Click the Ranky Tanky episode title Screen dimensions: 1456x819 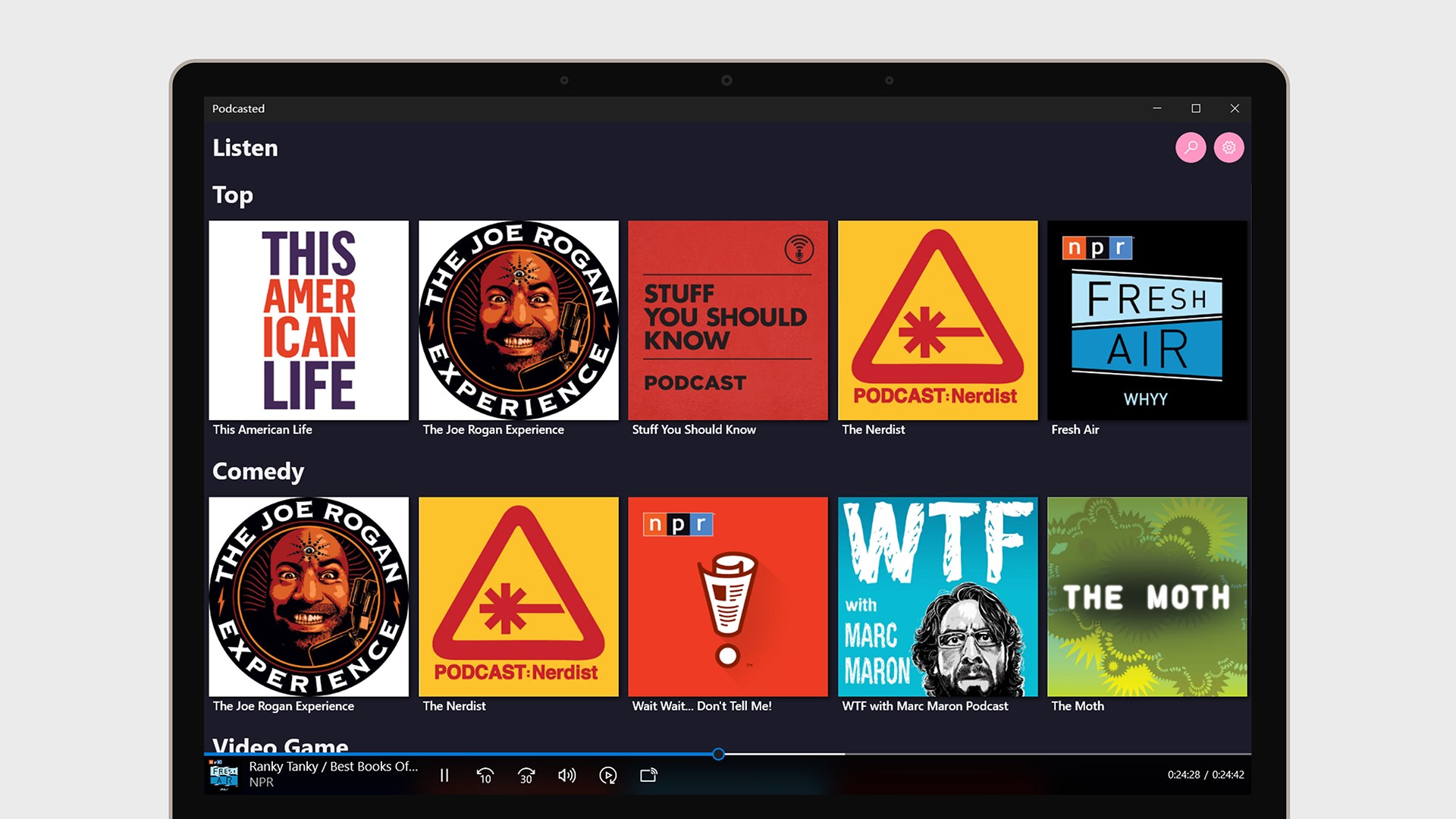click(x=333, y=766)
